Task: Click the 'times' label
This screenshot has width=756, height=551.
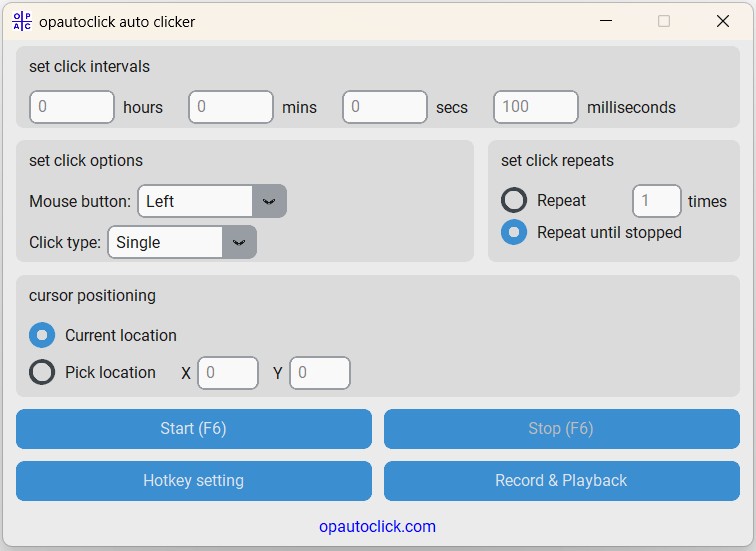Action: (707, 201)
